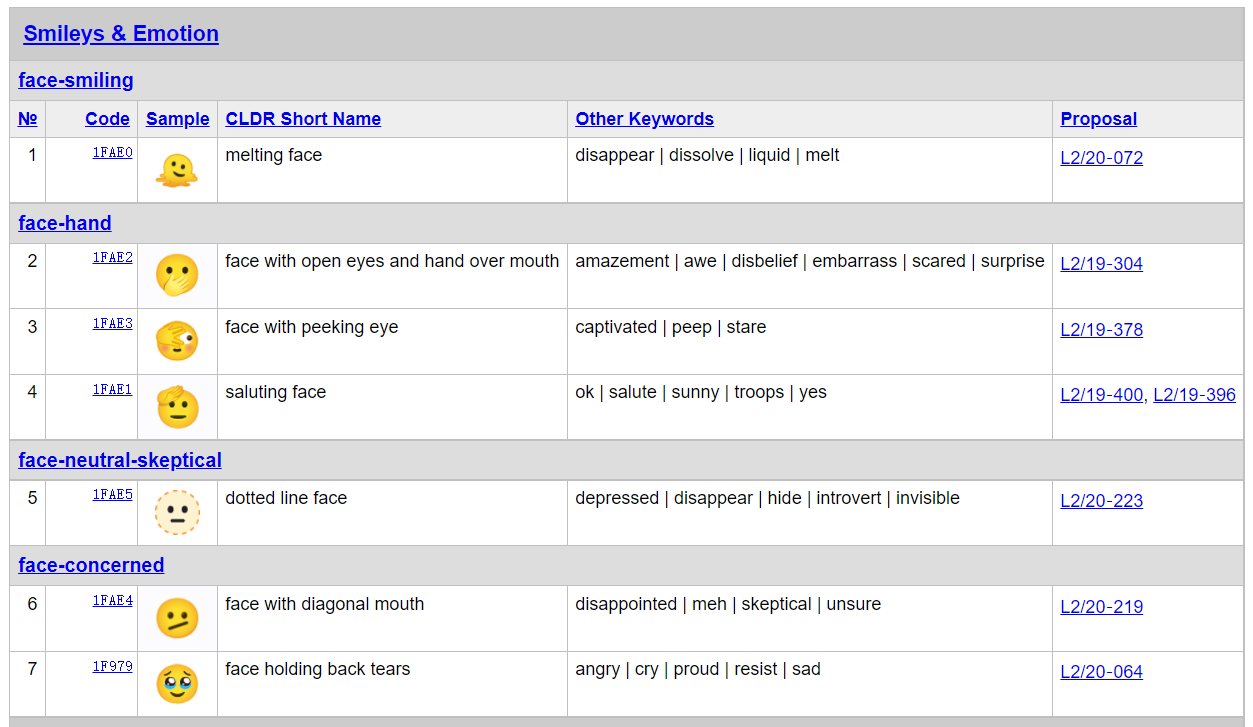
Task: Click the Sample column header
Action: [x=177, y=119]
